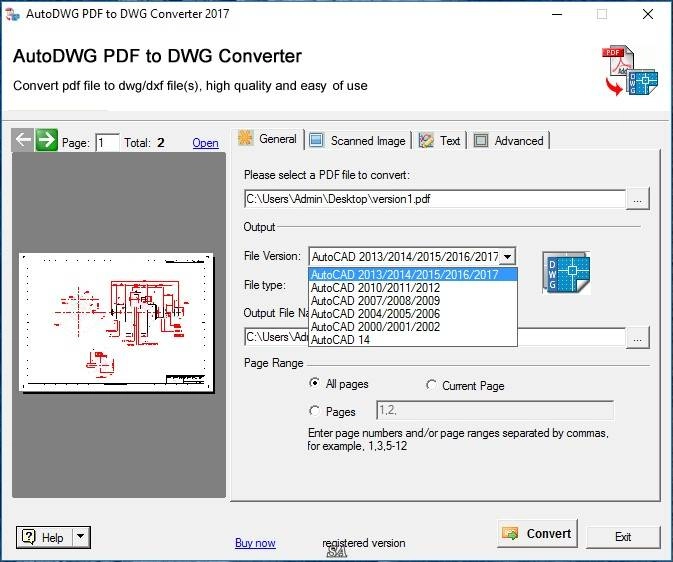Click the Scanned Image tab icon
Image resolution: width=673 pixels, height=562 pixels.
pyautogui.click(x=316, y=140)
